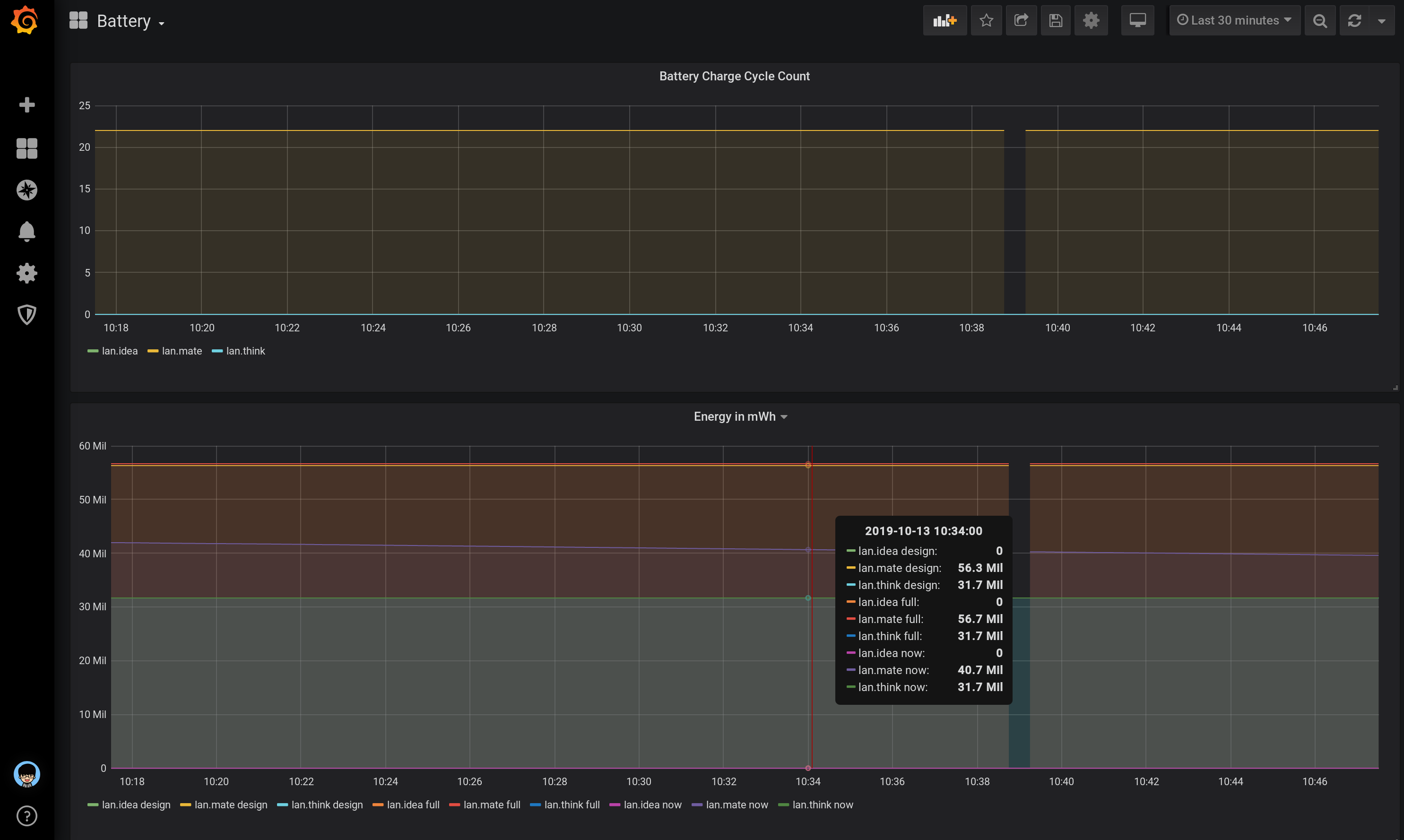
Task: Toggle lan.mate series in cycle count legend
Action: (x=181, y=351)
